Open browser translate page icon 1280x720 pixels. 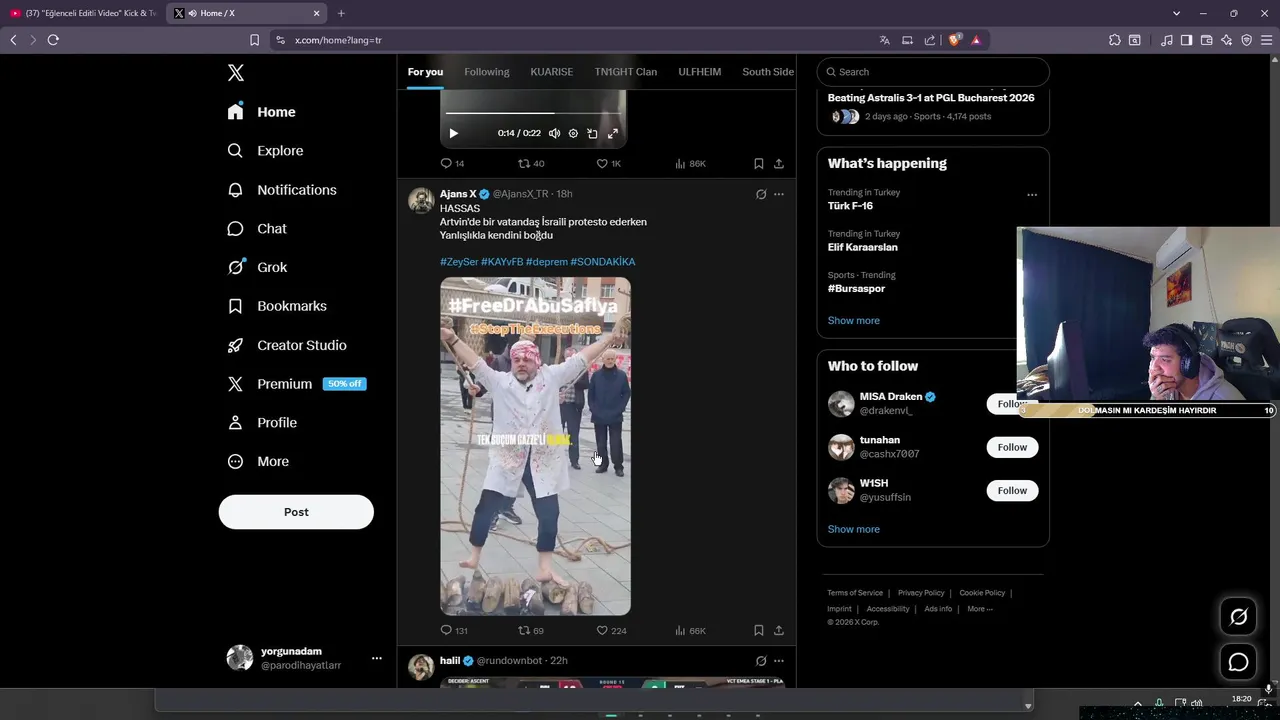tap(884, 40)
